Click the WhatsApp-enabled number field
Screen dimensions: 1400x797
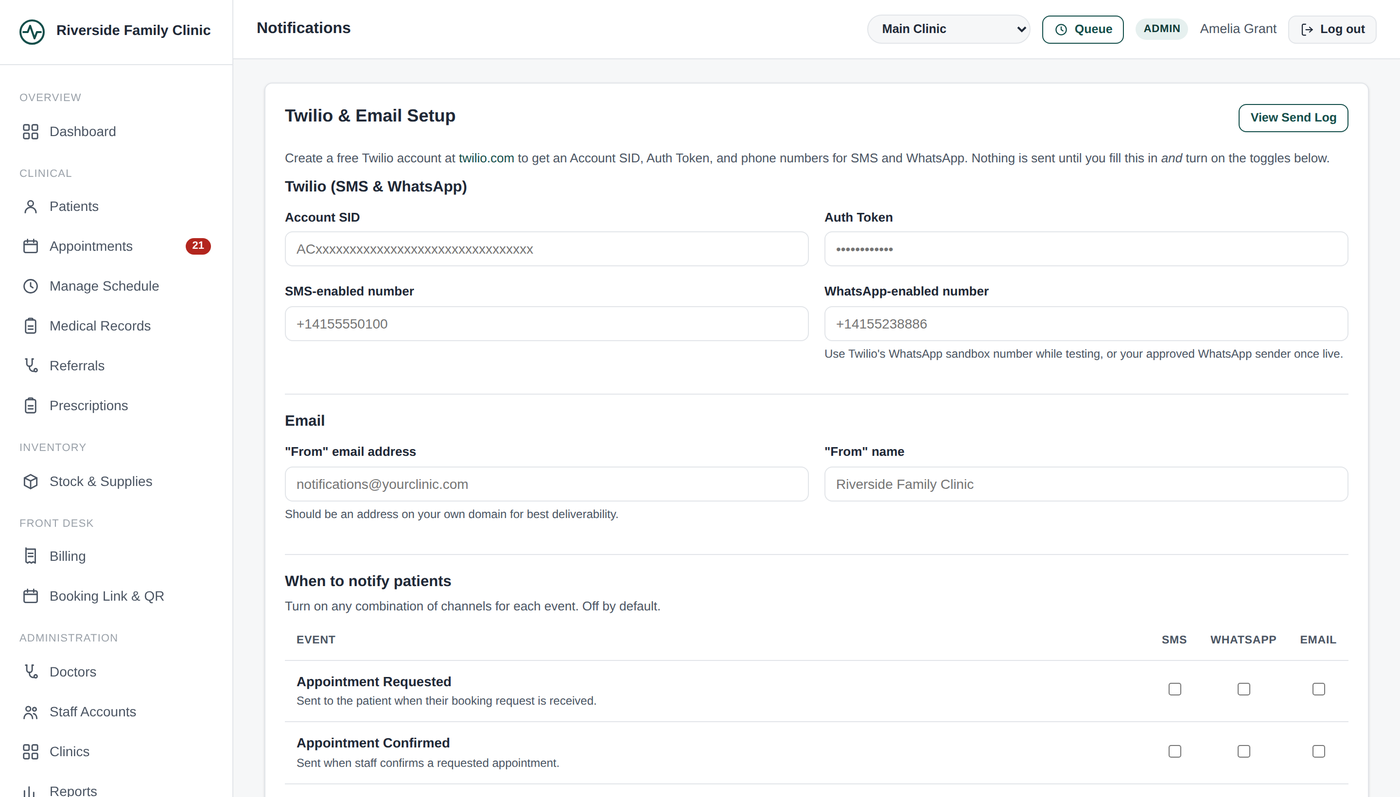[1086, 324]
